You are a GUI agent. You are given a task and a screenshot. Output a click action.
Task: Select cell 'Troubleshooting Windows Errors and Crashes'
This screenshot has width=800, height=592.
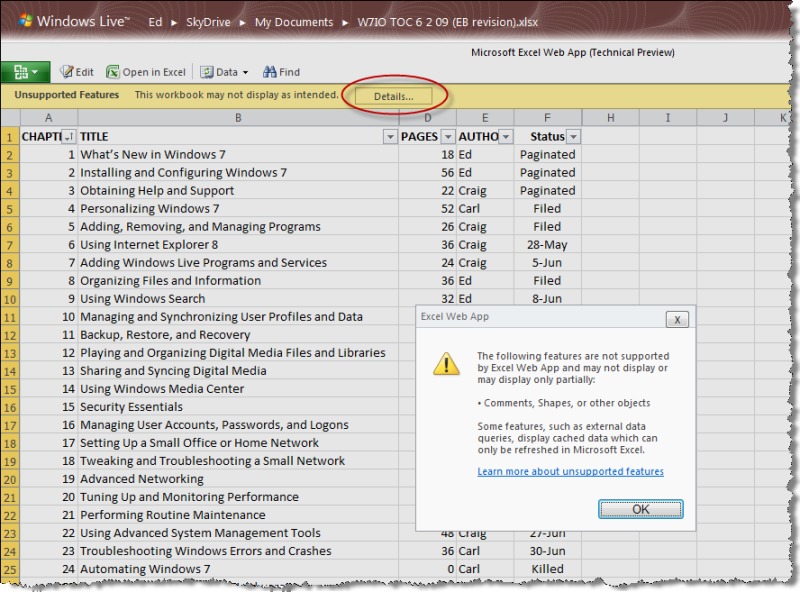pyautogui.click(x=238, y=551)
